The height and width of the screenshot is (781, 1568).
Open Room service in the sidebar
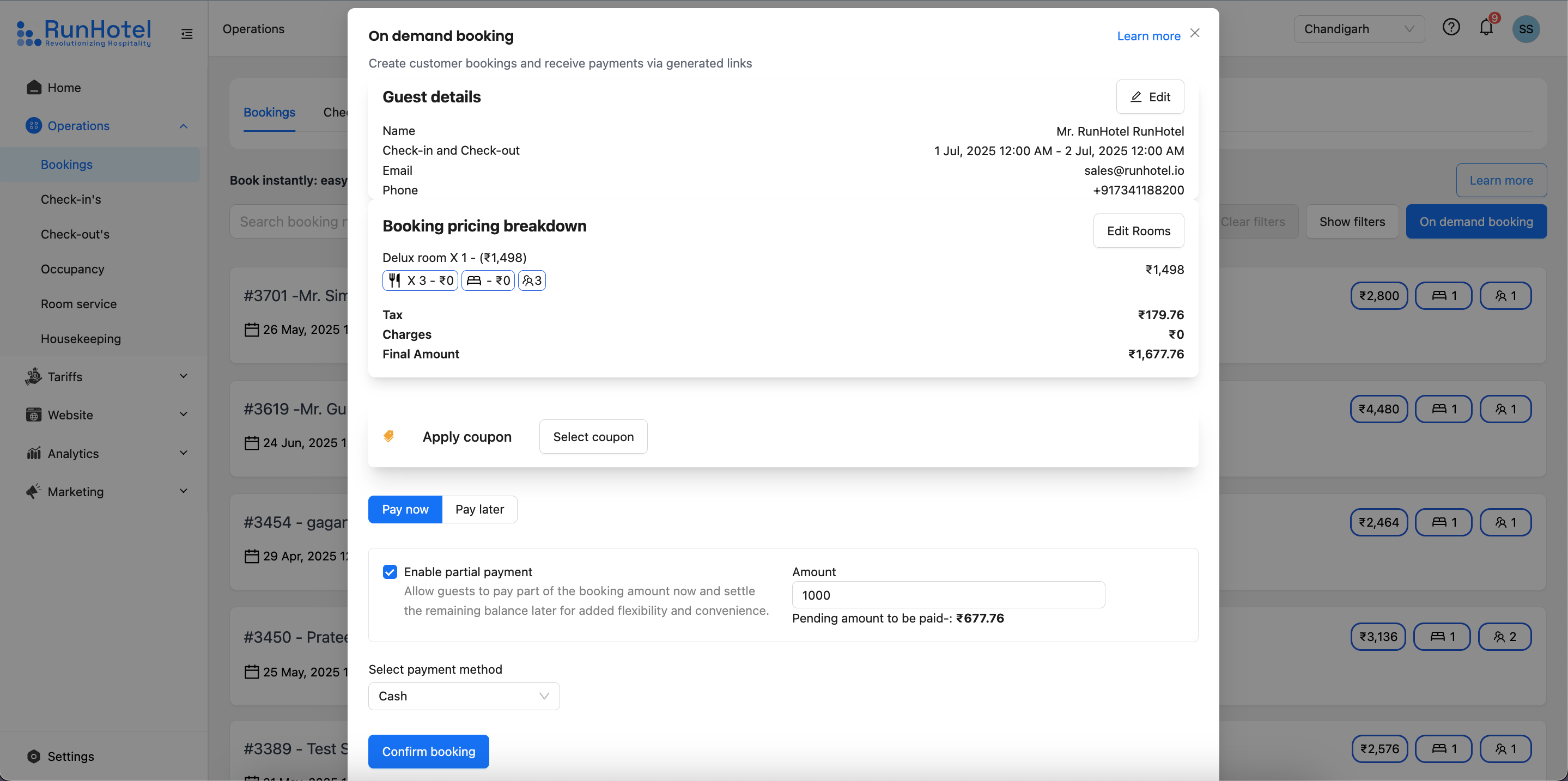pos(100,303)
